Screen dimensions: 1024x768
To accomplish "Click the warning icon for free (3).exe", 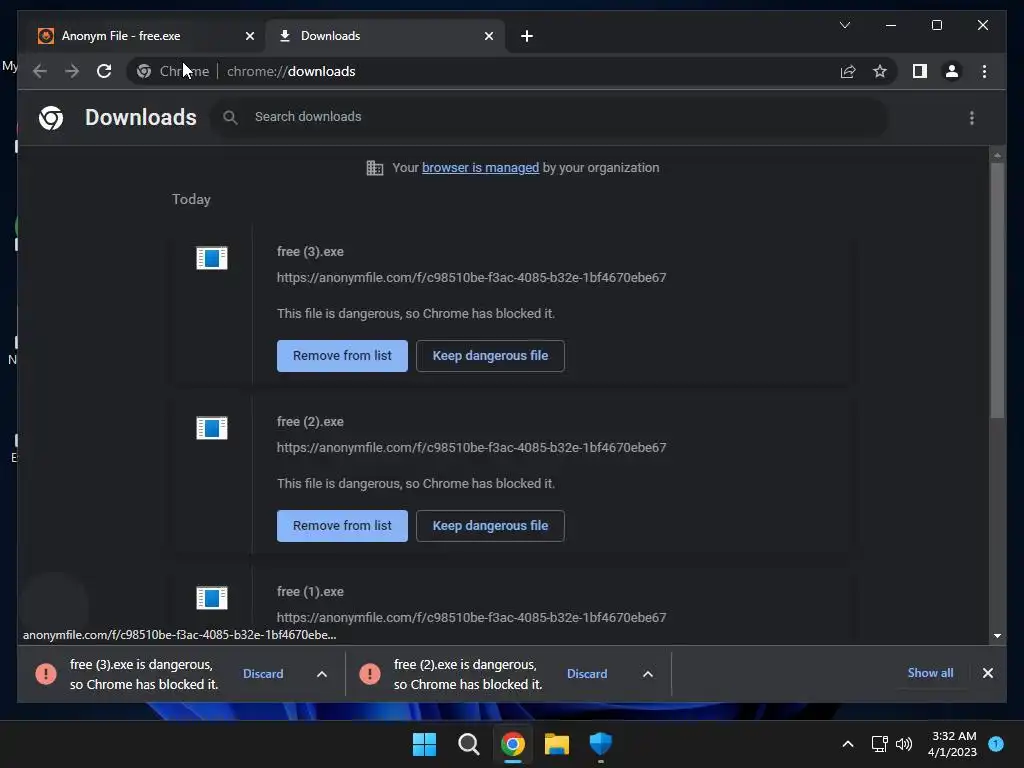I will [46, 674].
